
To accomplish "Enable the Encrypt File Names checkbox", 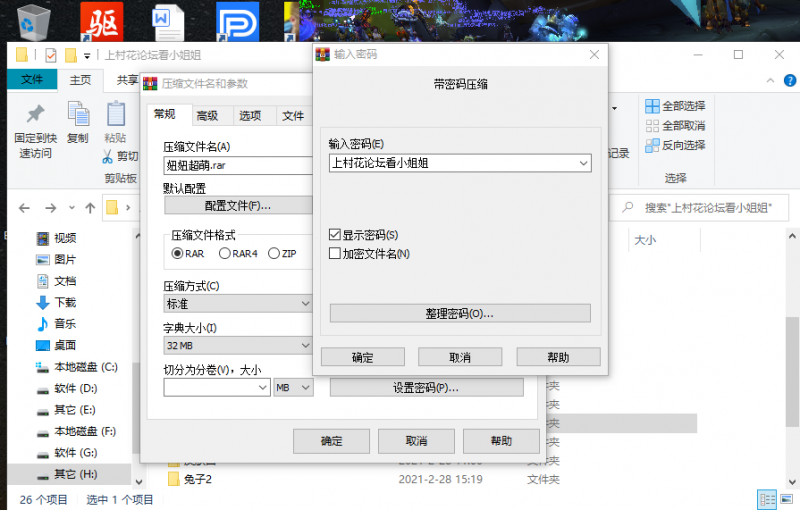I will [x=335, y=254].
